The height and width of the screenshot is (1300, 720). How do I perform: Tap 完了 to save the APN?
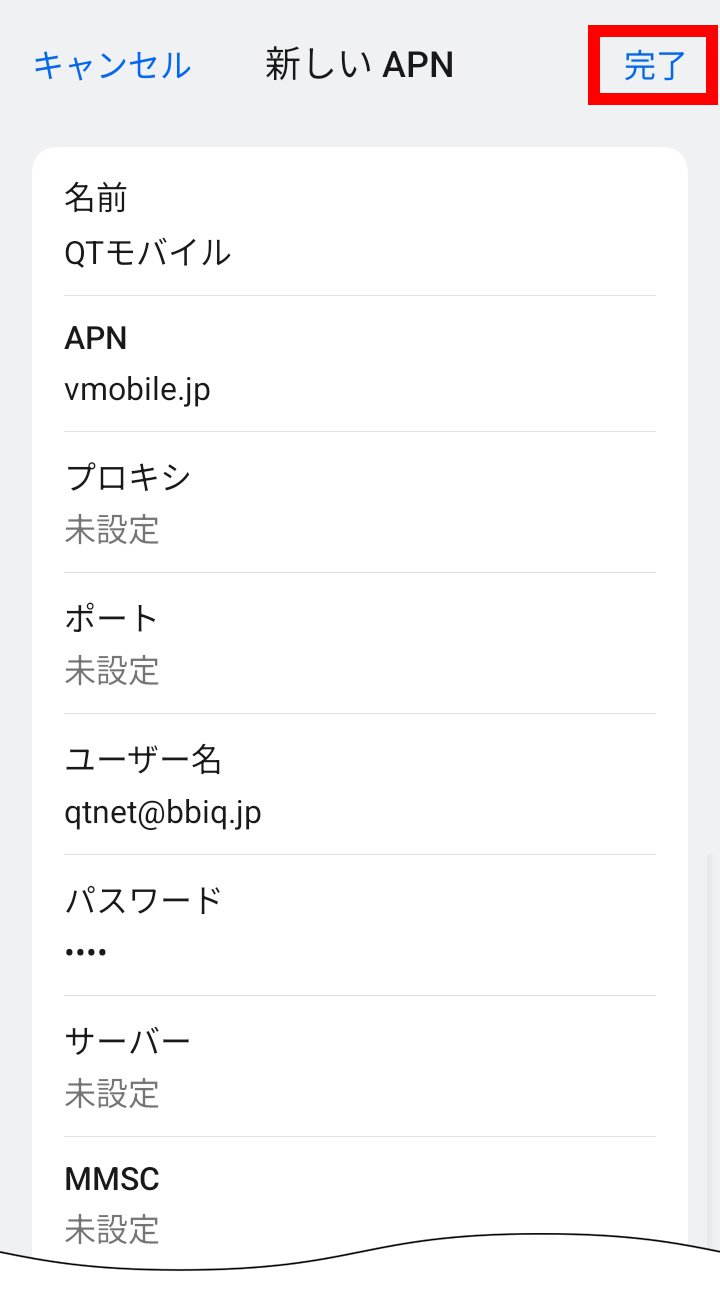(x=654, y=66)
